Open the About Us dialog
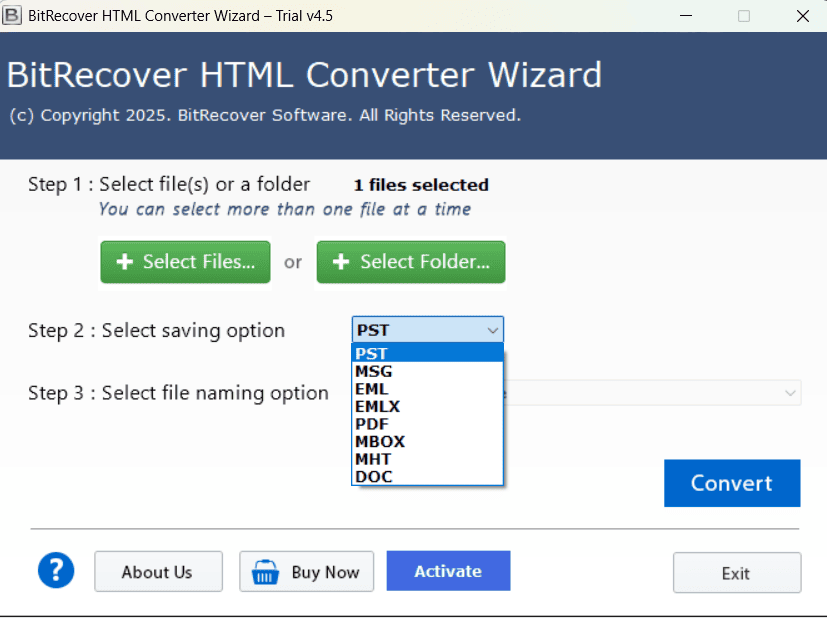Image resolution: width=827 pixels, height=618 pixels. [158, 572]
